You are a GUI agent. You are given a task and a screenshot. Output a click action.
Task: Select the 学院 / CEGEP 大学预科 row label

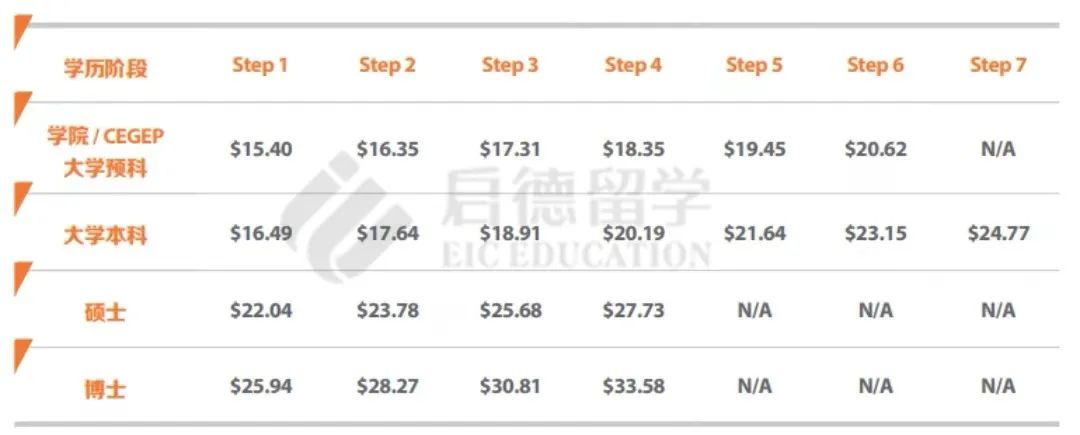pos(105,151)
